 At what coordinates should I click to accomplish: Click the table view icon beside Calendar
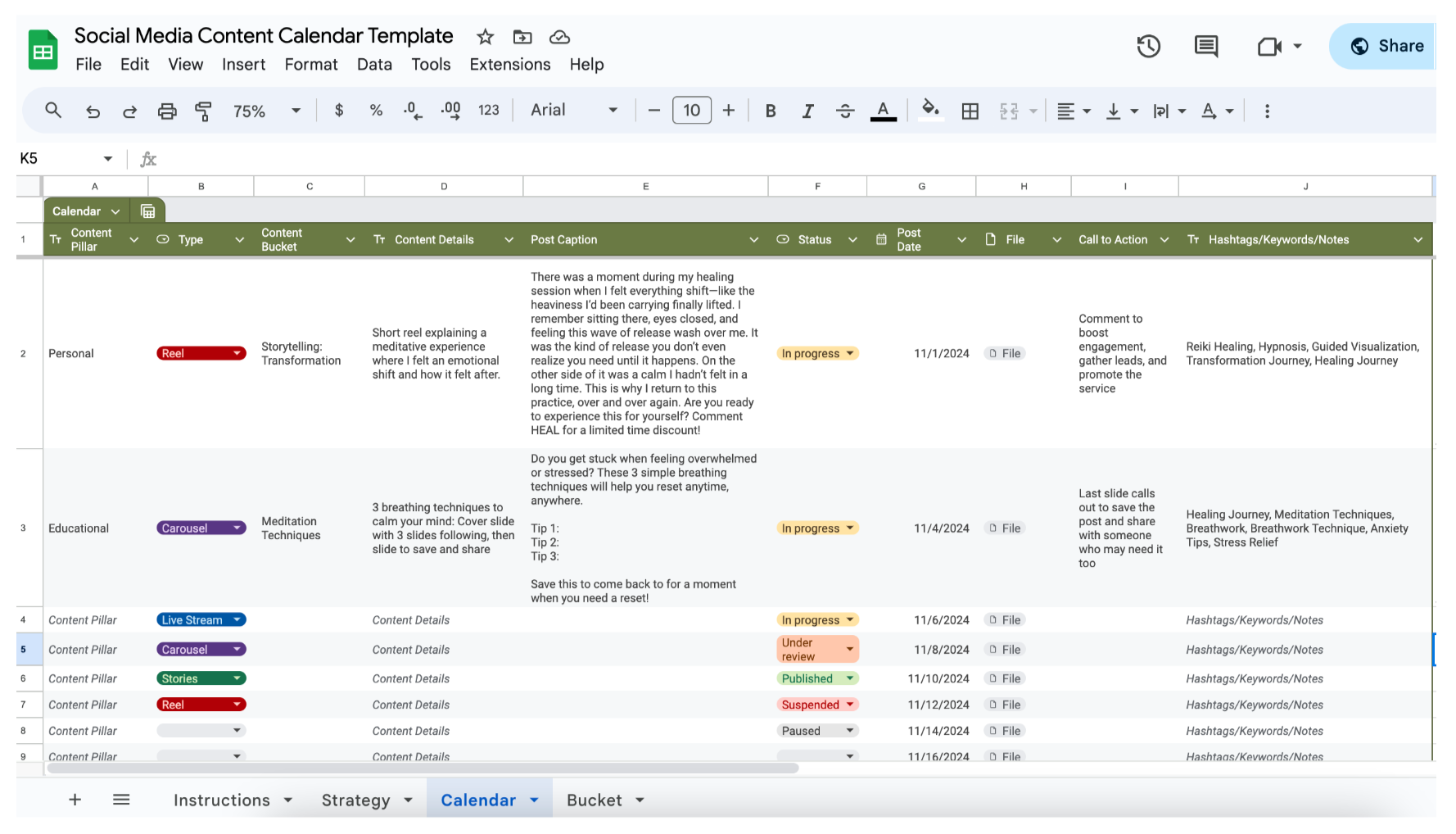[148, 211]
